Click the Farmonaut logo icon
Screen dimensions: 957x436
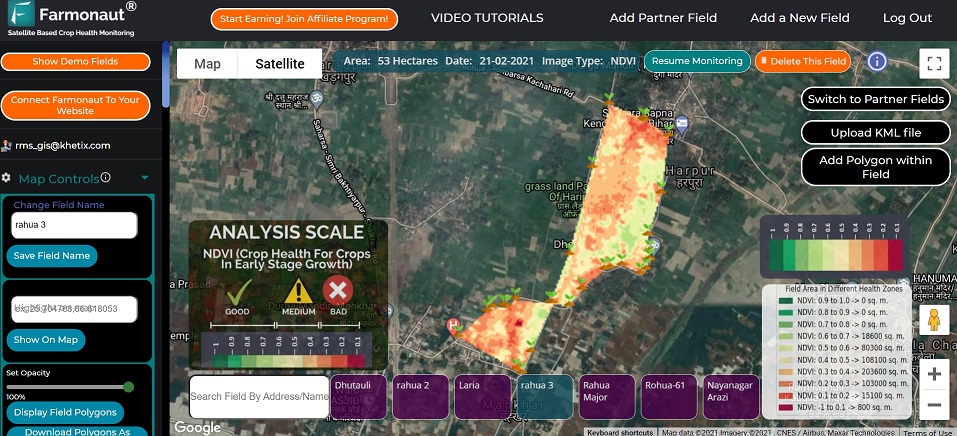[21, 13]
